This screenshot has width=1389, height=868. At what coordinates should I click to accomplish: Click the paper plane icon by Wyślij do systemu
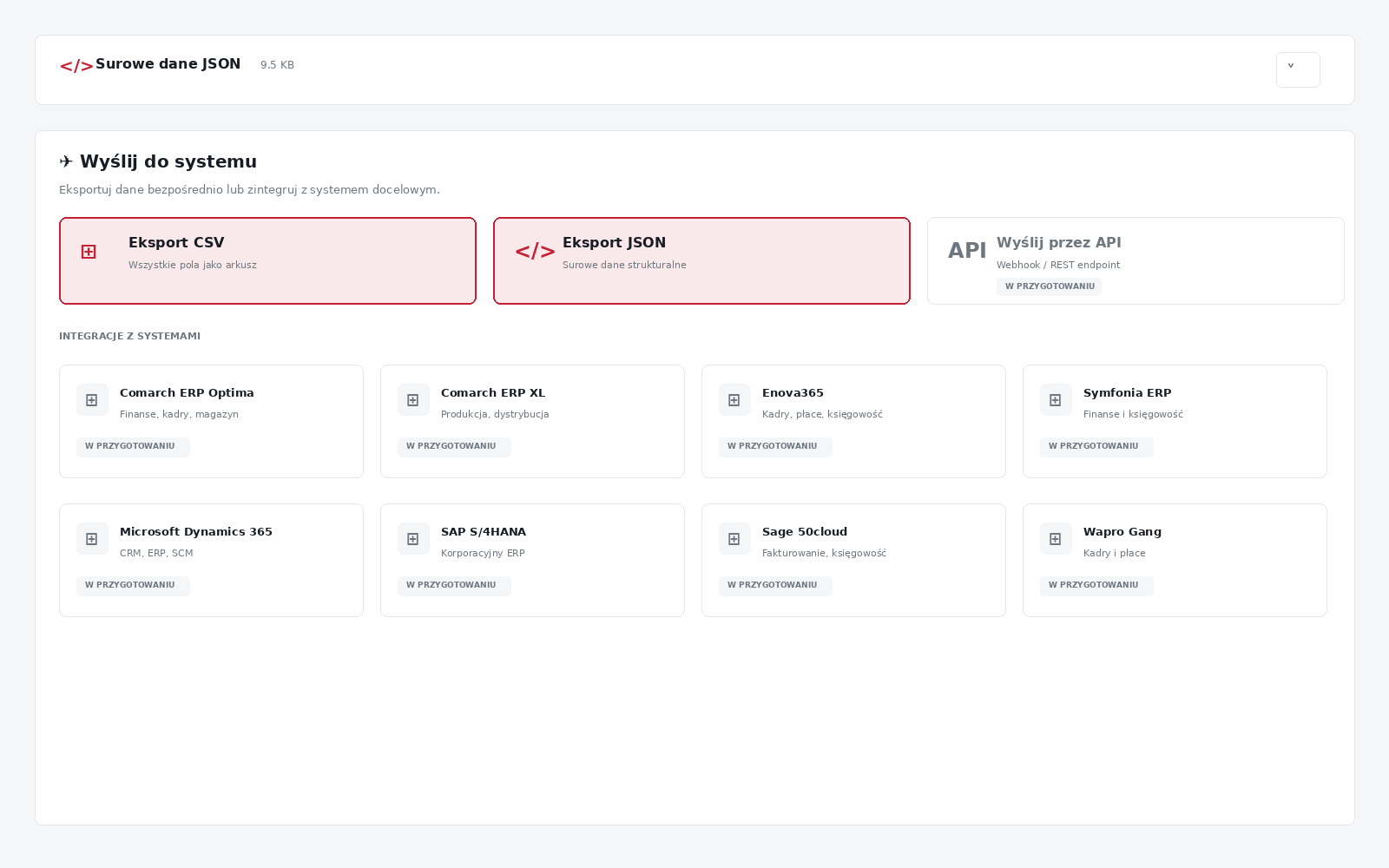[66, 161]
